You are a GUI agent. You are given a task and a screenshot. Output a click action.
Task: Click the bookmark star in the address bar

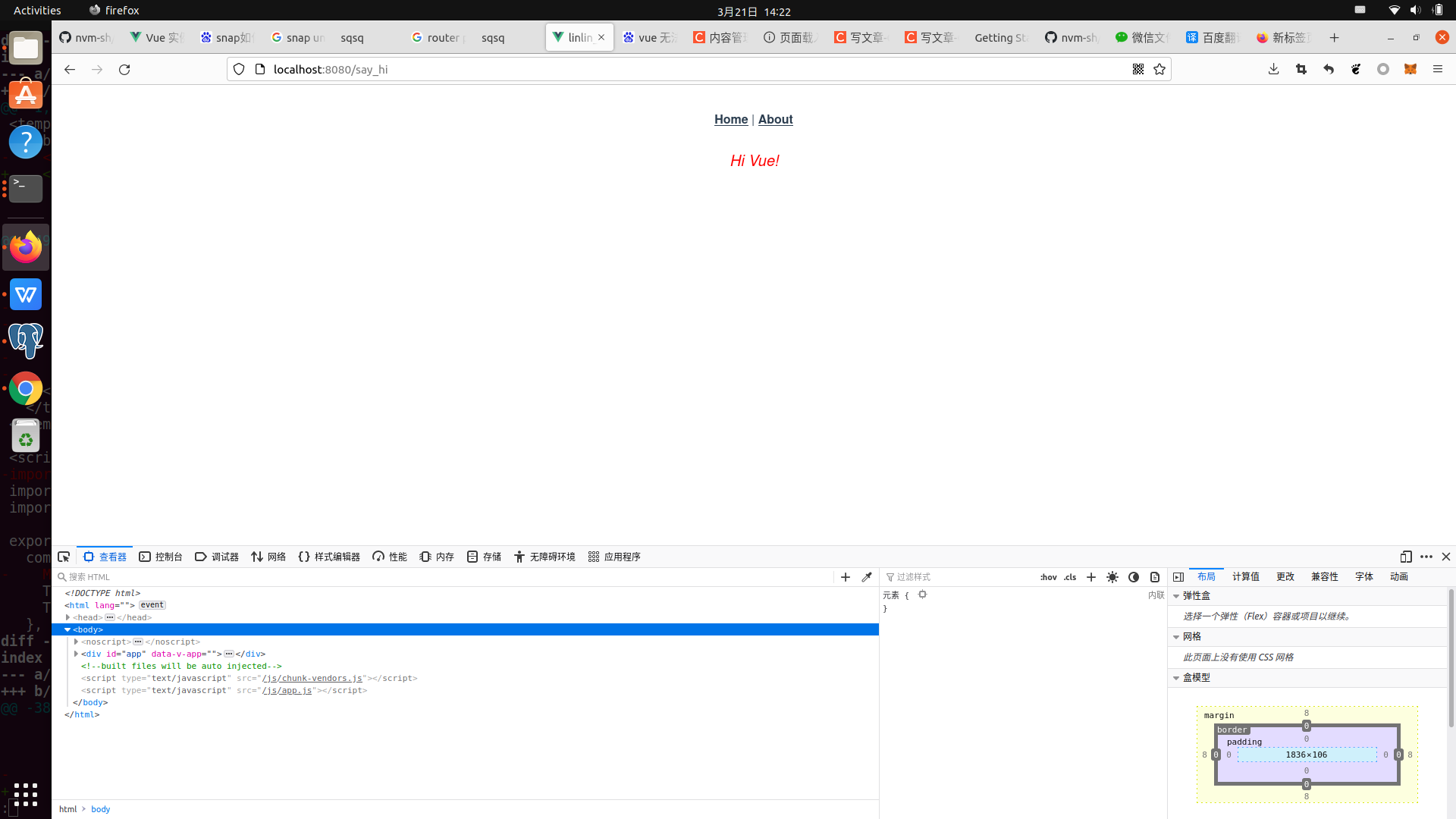[1159, 69]
